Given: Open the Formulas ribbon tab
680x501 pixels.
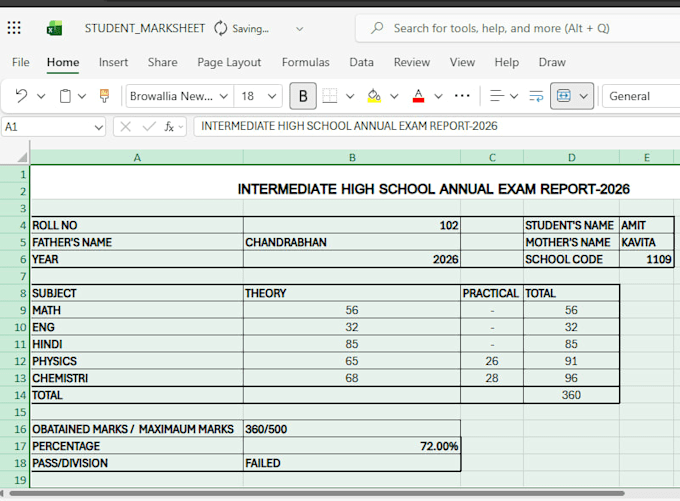Looking at the screenshot, I should point(305,62).
